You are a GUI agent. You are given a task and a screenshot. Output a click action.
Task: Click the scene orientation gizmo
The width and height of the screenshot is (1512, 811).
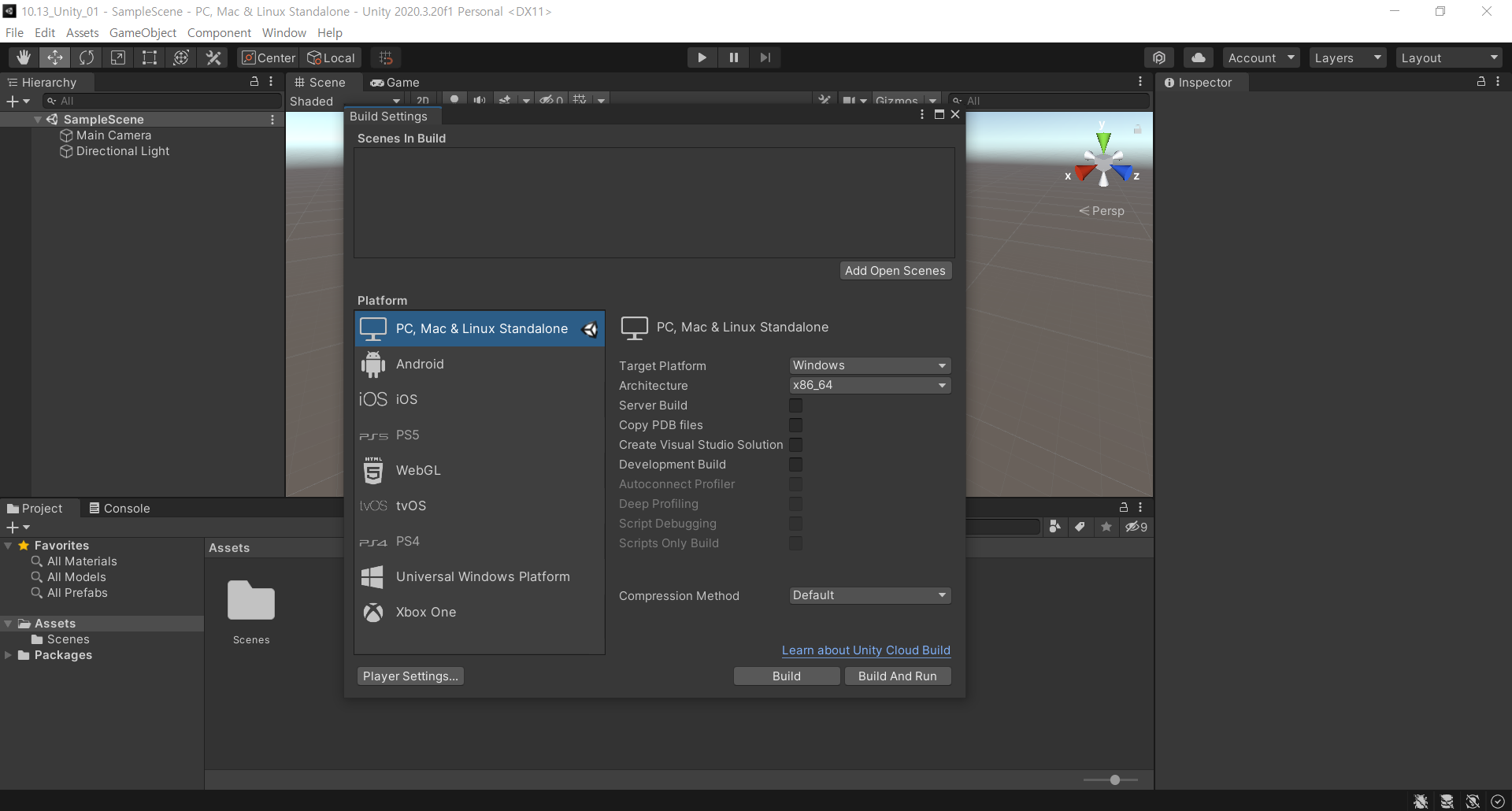1103,161
